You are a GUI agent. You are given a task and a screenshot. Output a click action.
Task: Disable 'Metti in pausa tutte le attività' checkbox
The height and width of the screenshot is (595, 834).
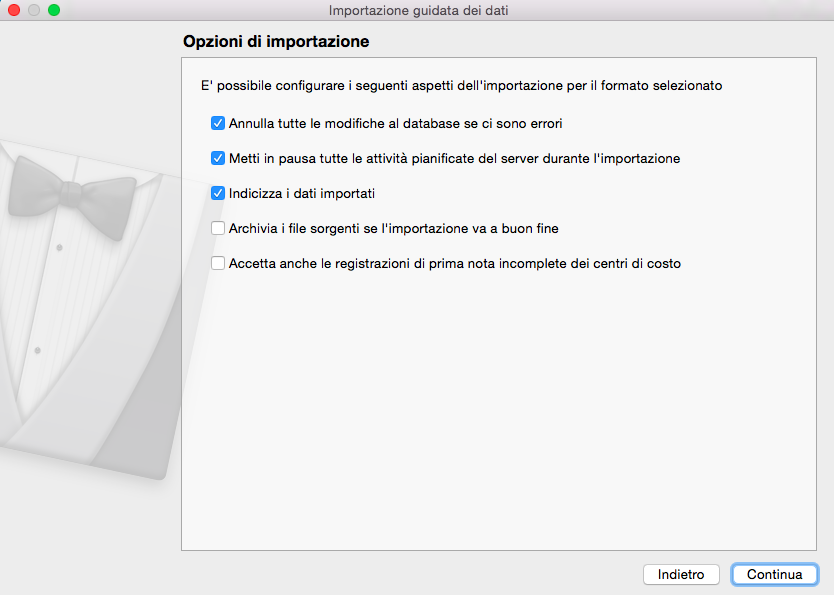coord(218,158)
